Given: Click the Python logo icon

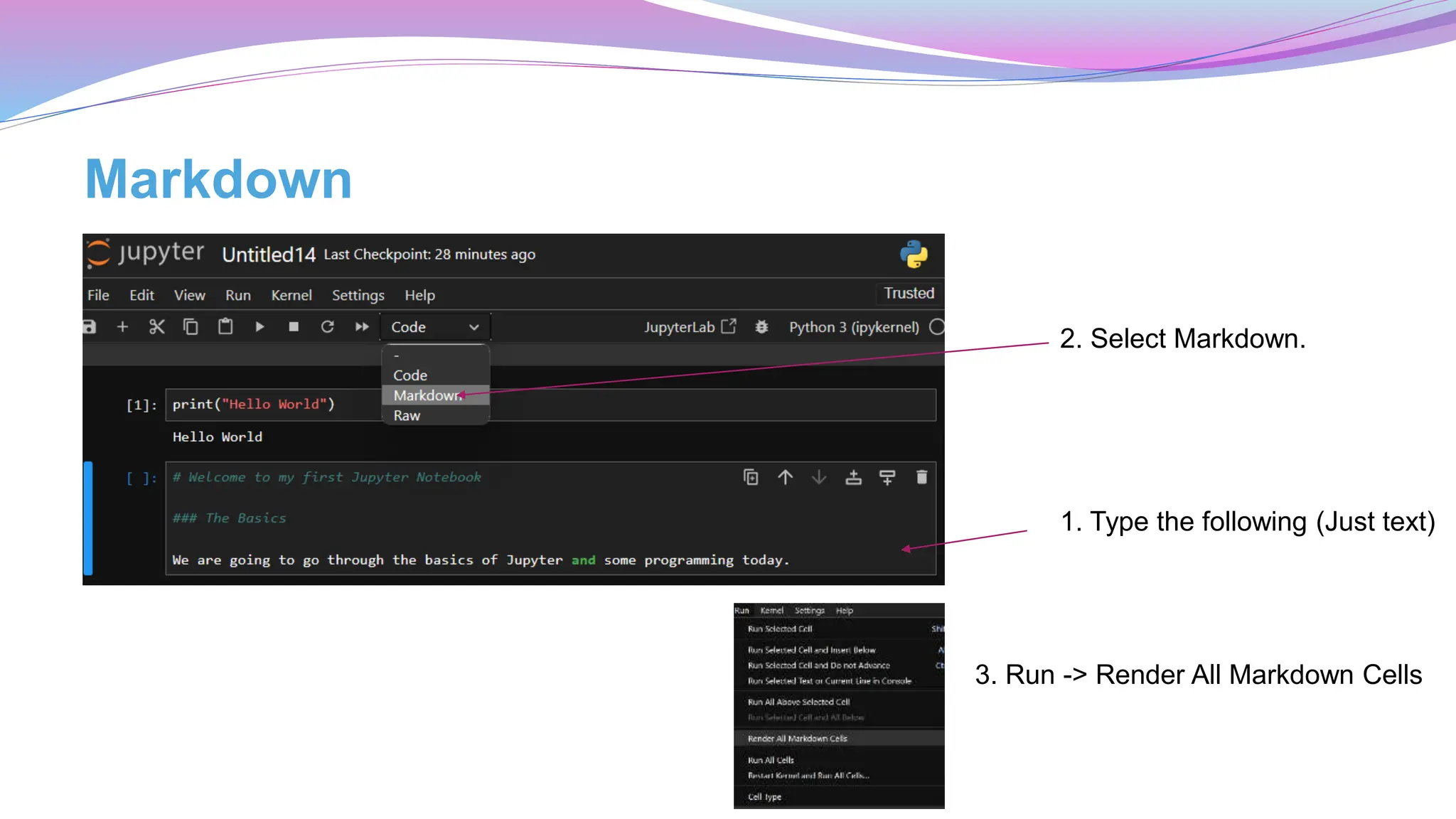Looking at the screenshot, I should pyautogui.click(x=914, y=254).
